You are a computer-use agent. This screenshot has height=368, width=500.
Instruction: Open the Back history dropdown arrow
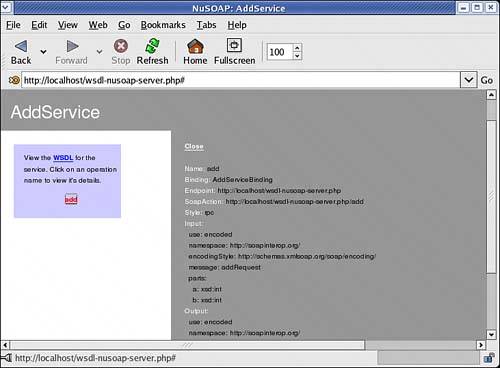coord(43,52)
